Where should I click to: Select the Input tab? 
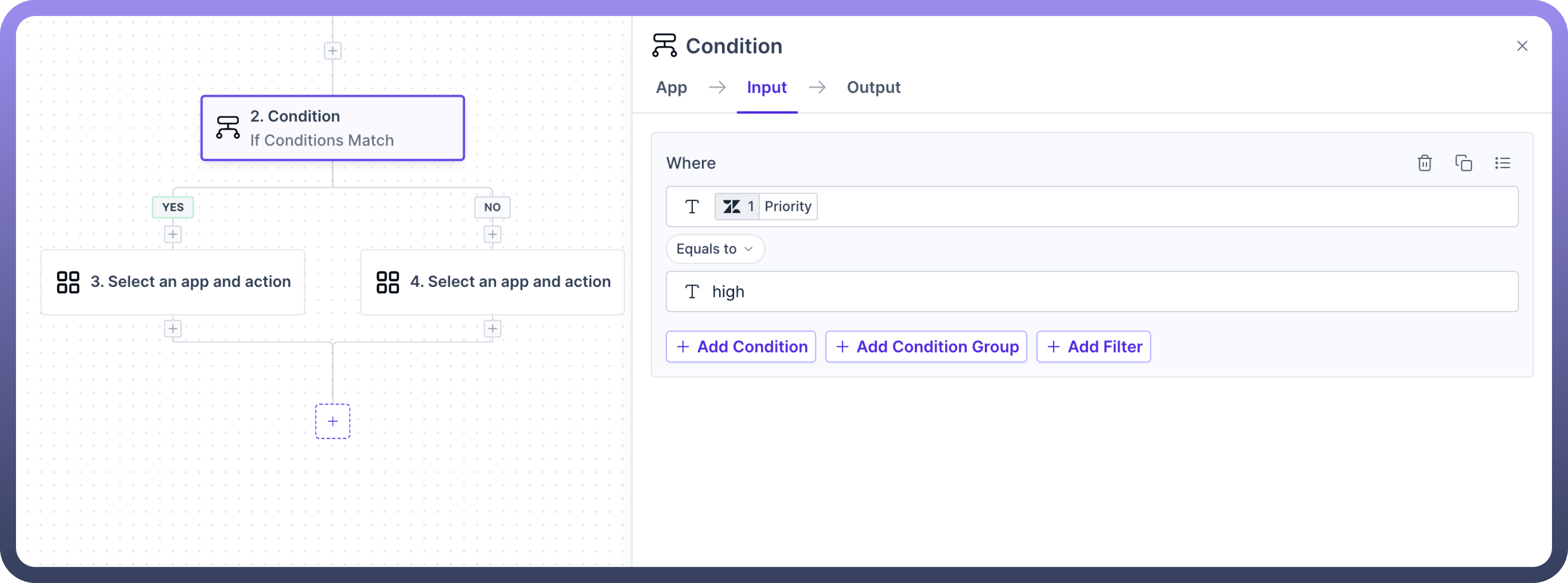click(766, 88)
